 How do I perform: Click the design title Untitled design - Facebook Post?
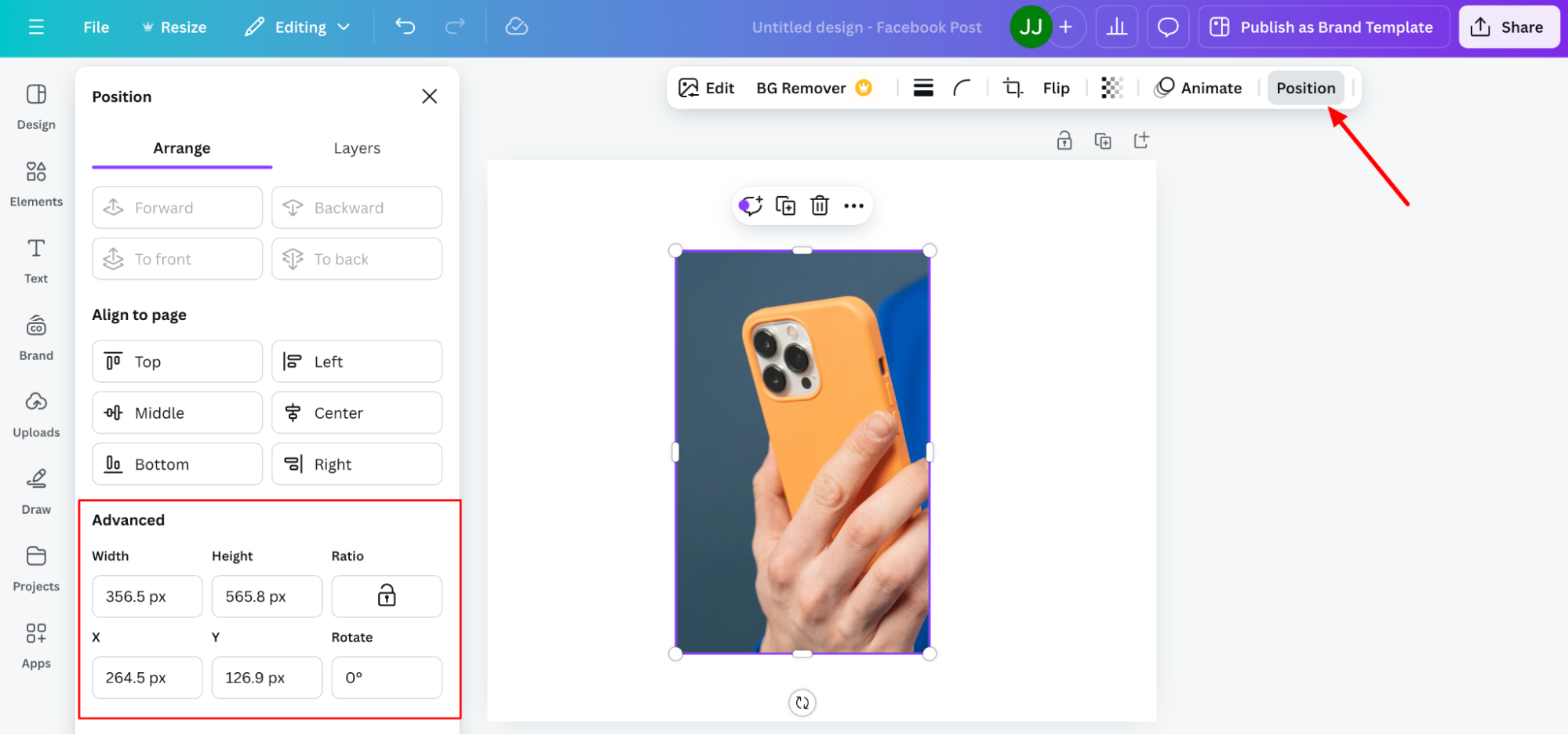(867, 27)
